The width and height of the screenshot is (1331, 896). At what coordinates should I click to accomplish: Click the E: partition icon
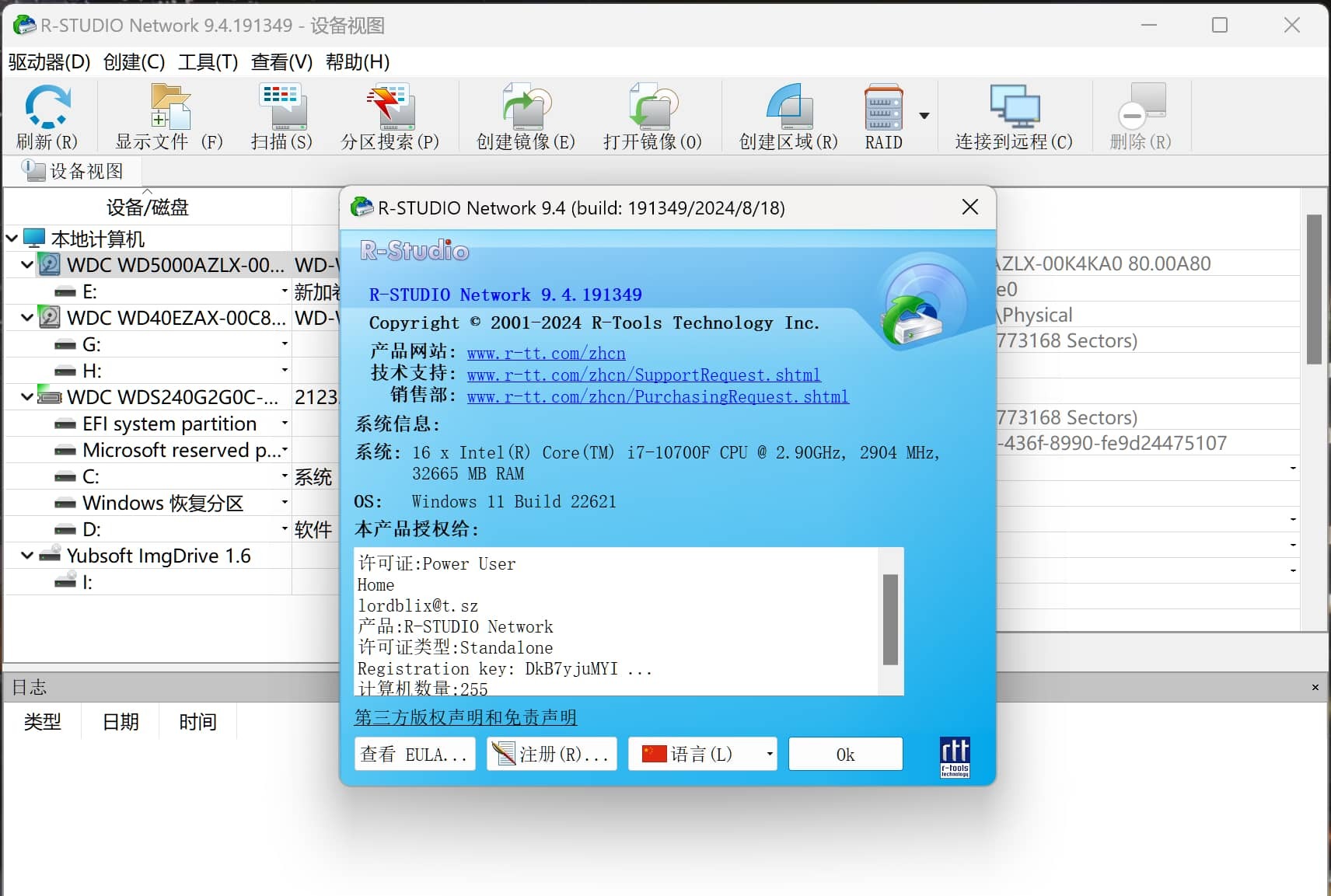(x=65, y=291)
